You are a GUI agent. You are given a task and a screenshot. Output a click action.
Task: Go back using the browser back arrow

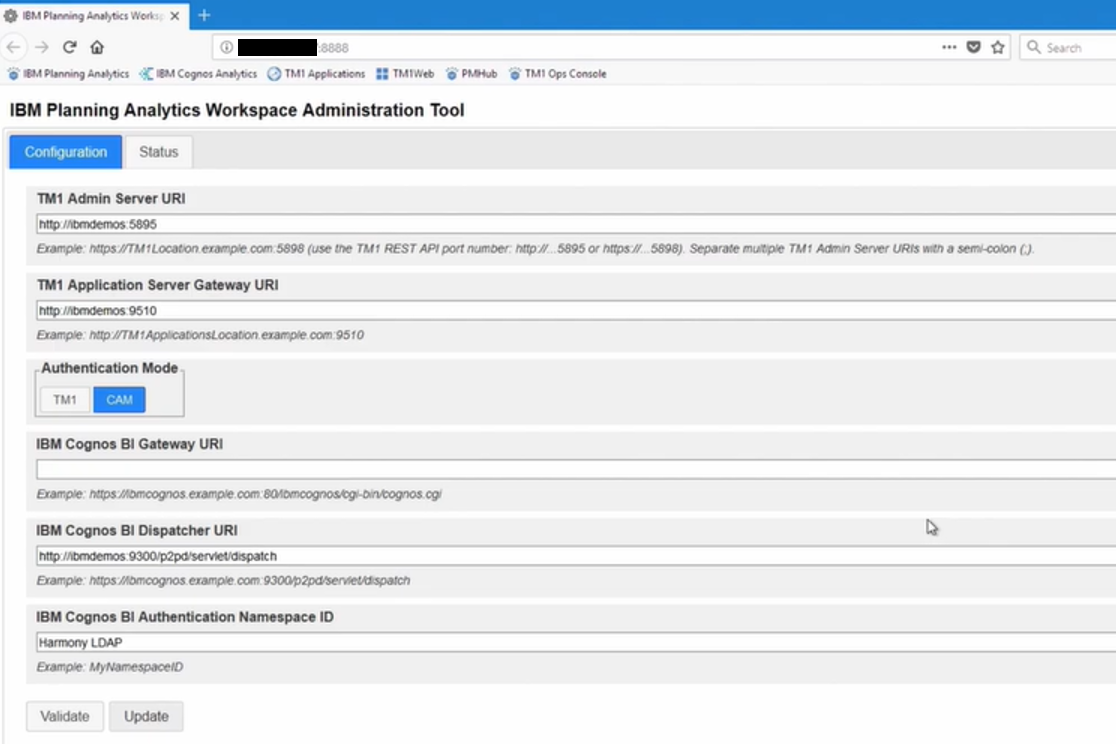pos(14,47)
